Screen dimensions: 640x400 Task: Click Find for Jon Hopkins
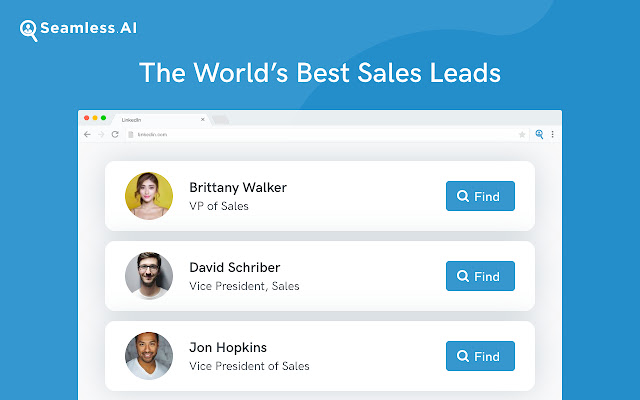(480, 356)
